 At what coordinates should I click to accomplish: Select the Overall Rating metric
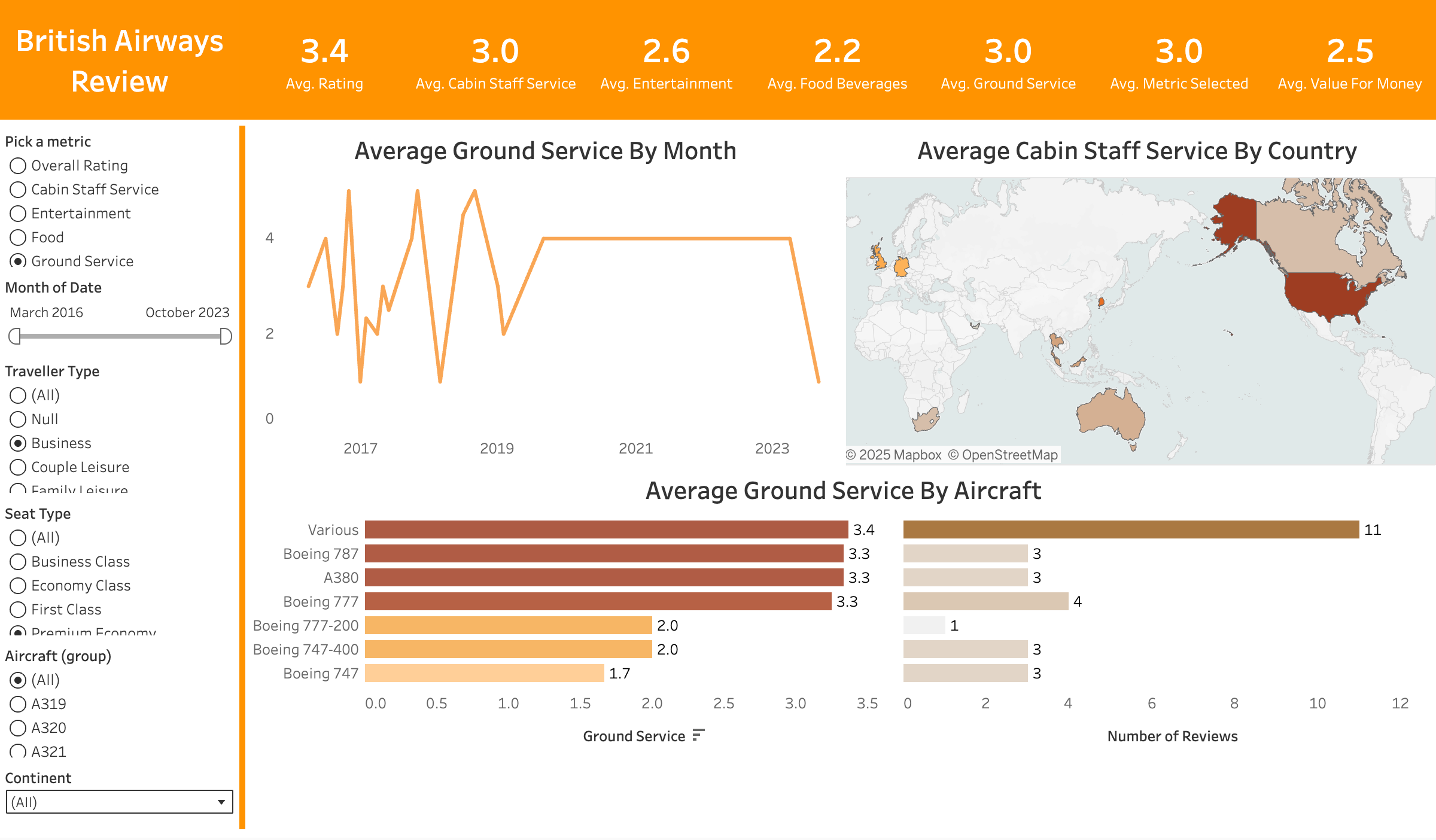point(18,166)
